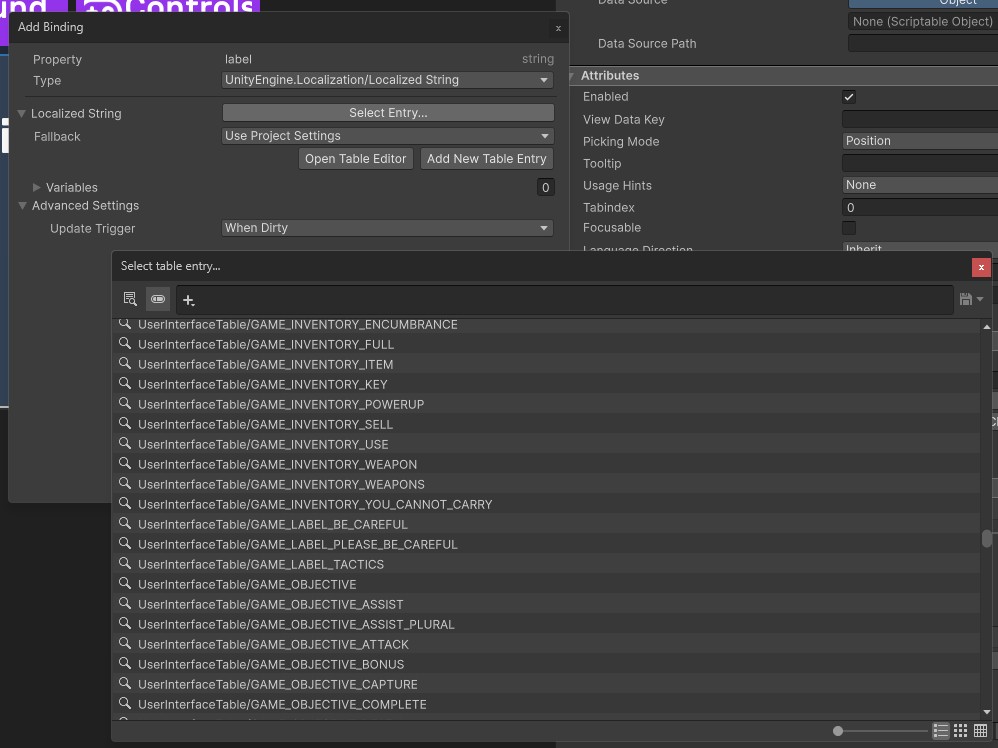Uncheck the Enabled attribute checkbox
The image size is (998, 748).
(x=848, y=97)
